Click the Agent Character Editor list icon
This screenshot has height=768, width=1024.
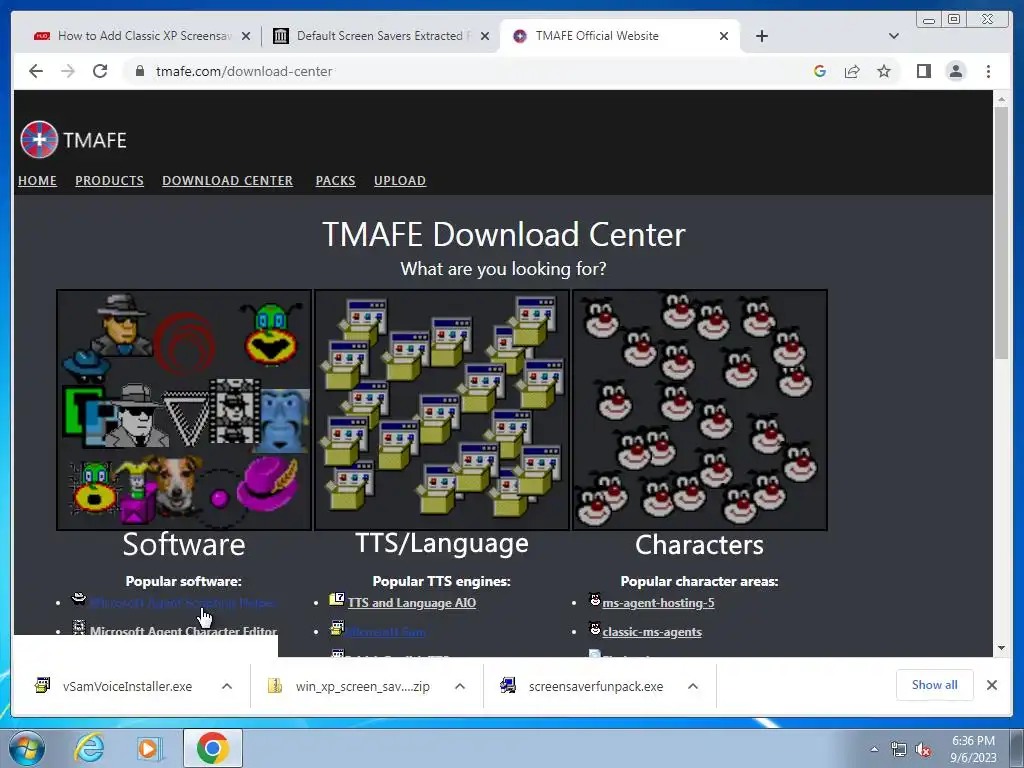click(79, 628)
